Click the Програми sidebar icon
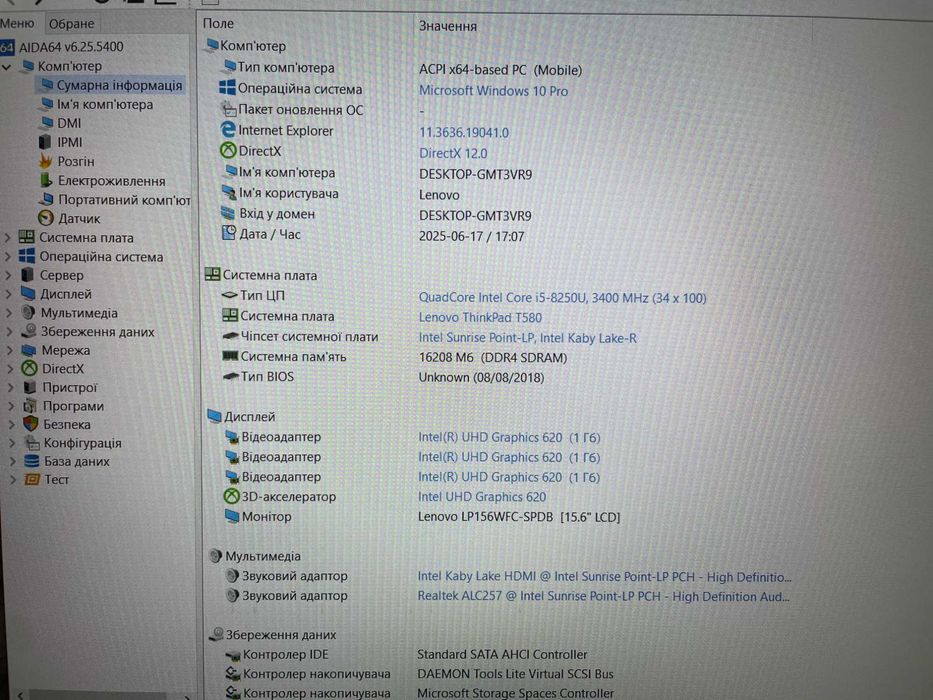 (x=30, y=406)
